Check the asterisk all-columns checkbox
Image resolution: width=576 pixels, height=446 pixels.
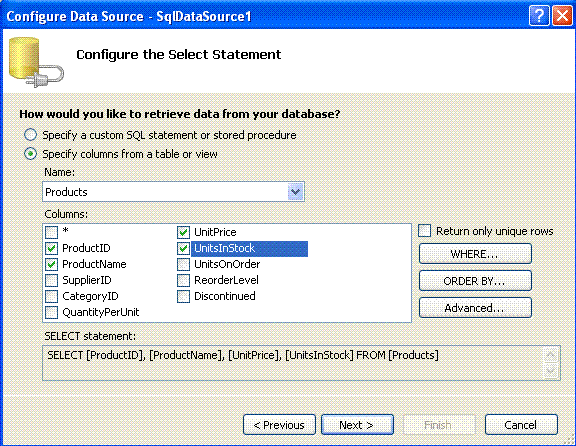(51, 232)
